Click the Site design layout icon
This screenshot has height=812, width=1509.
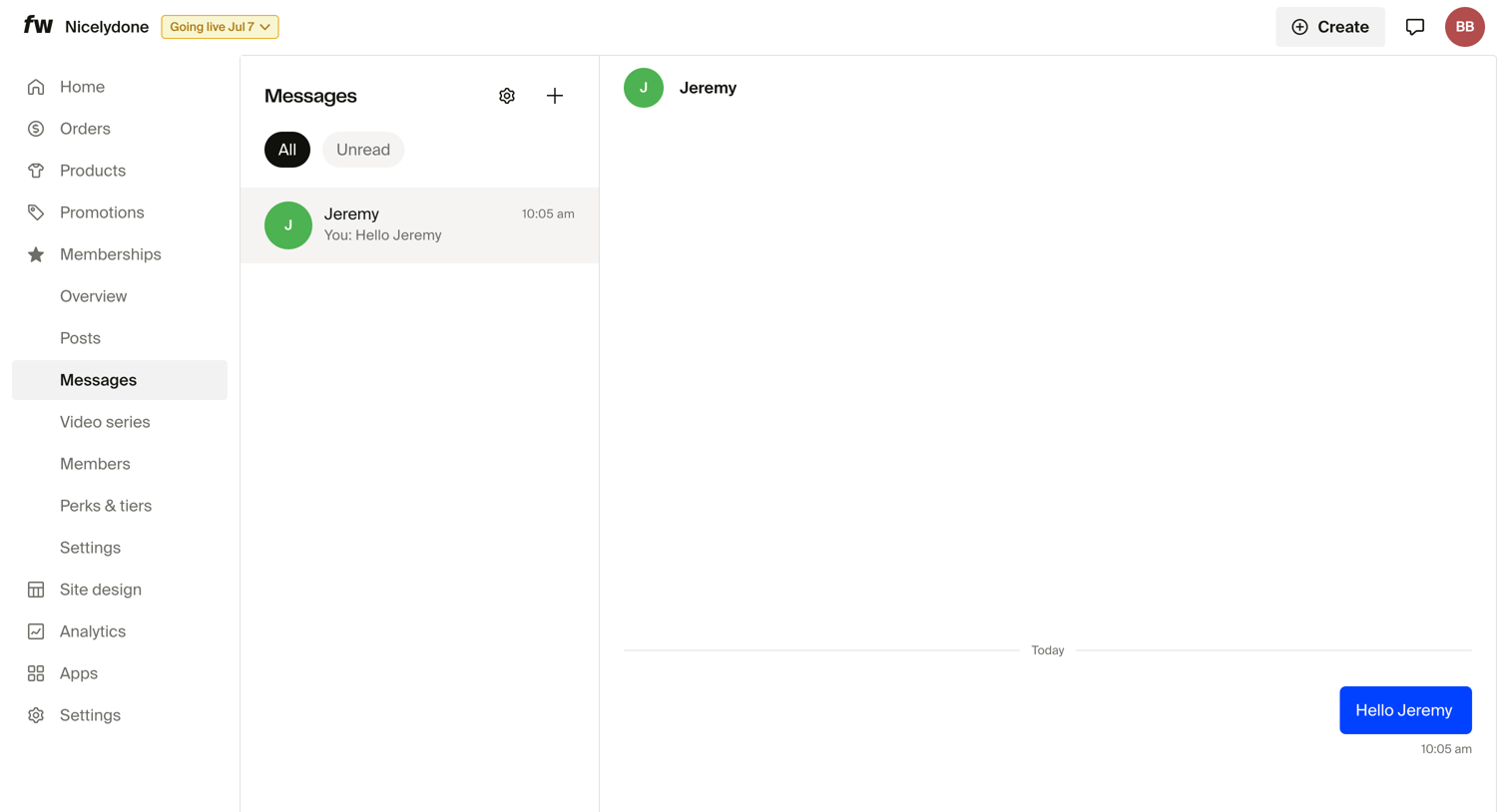36,590
